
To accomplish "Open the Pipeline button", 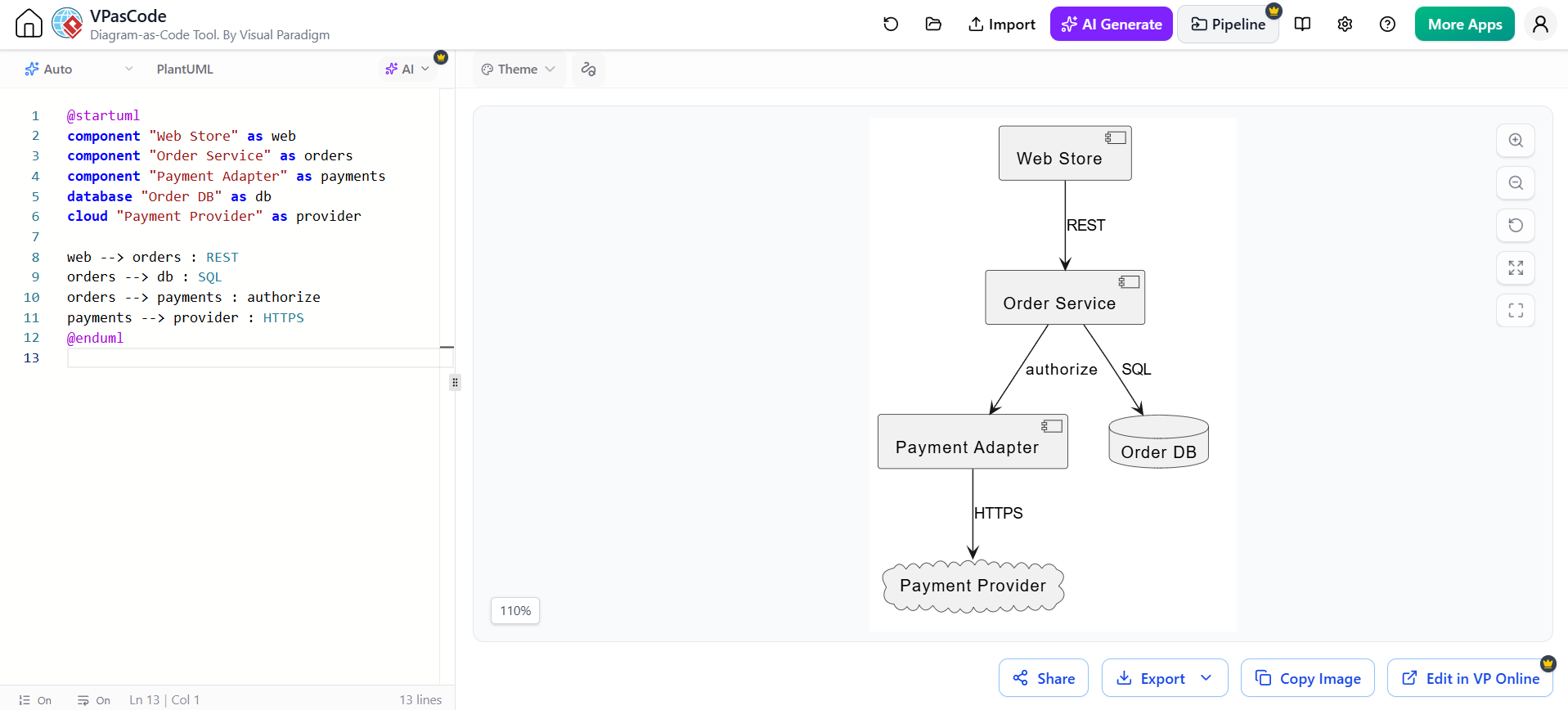I will [x=1228, y=24].
